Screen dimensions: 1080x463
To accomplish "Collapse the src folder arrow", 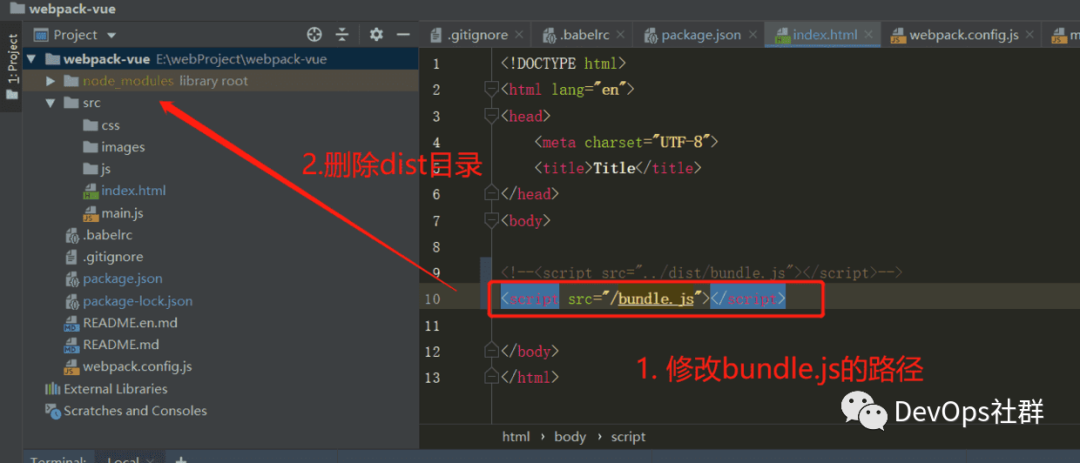I will point(50,103).
